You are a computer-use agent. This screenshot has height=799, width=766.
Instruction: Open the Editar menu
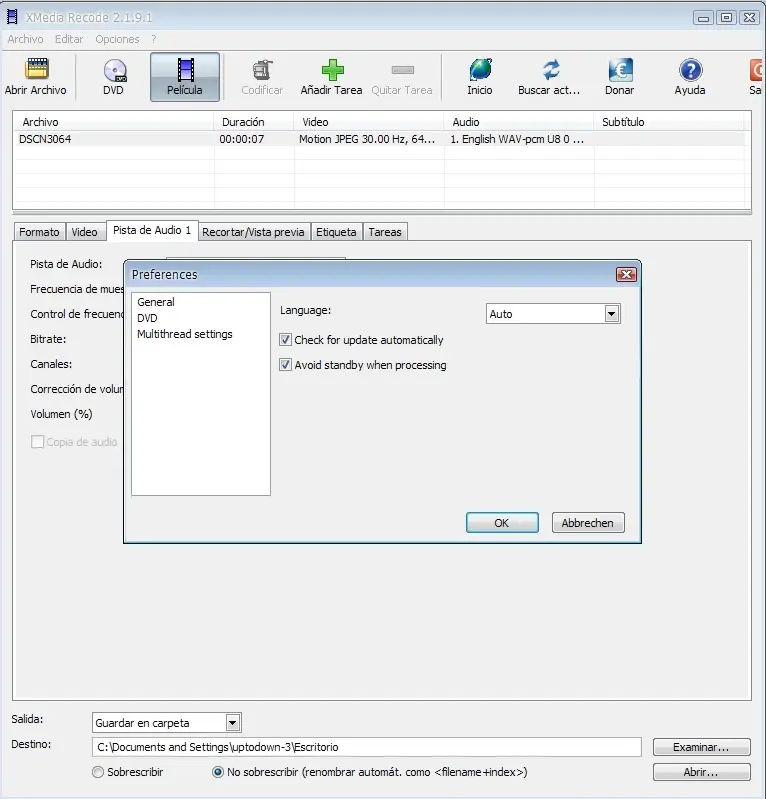(69, 39)
